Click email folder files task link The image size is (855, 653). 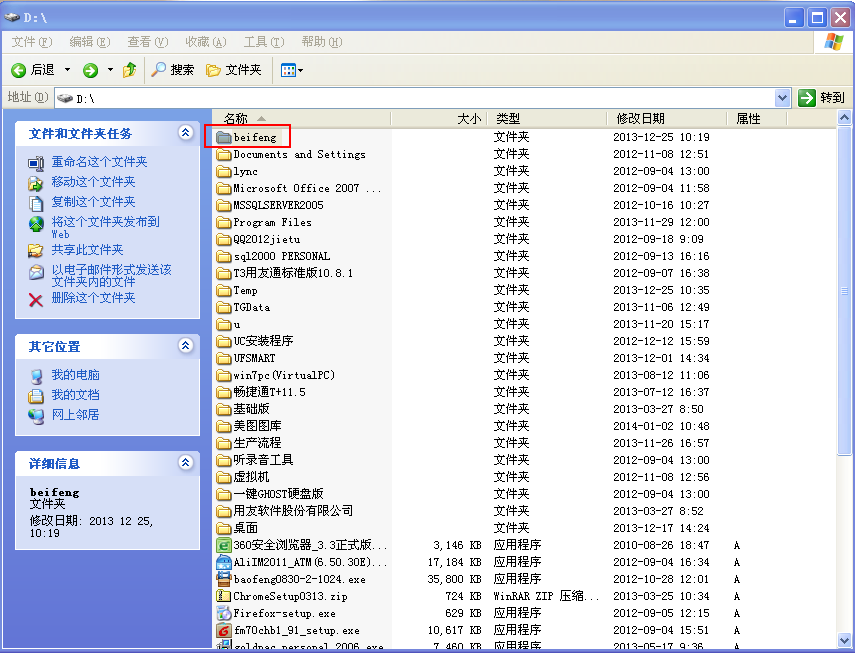click(x=111, y=275)
